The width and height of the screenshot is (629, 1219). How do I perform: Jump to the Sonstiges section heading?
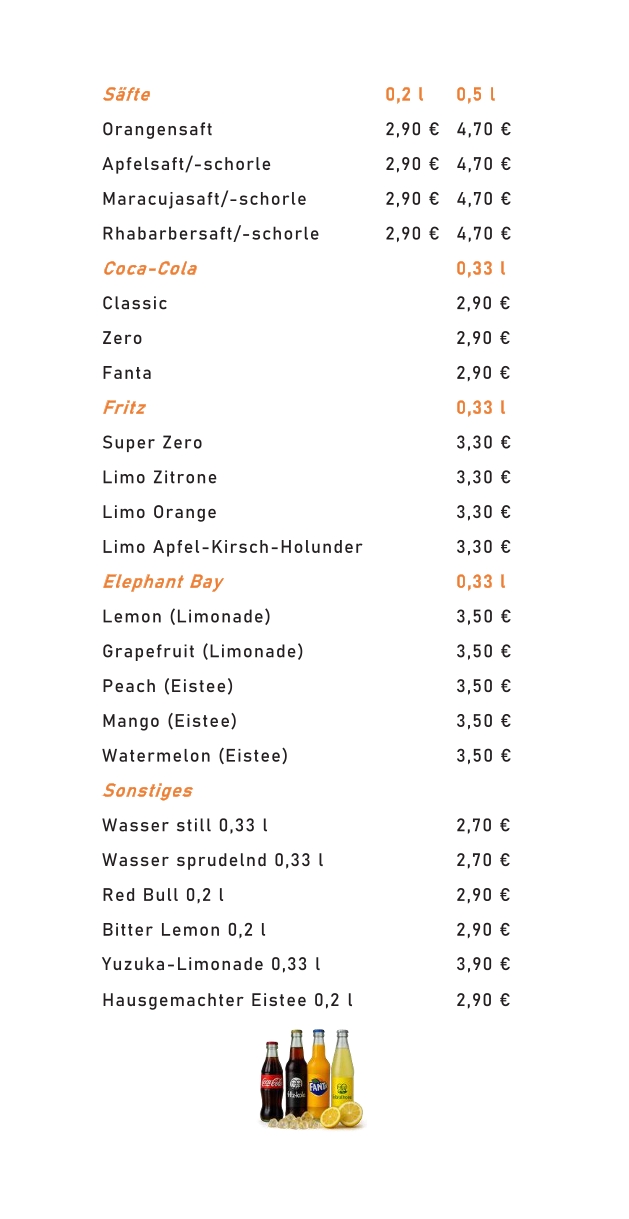tap(147, 791)
